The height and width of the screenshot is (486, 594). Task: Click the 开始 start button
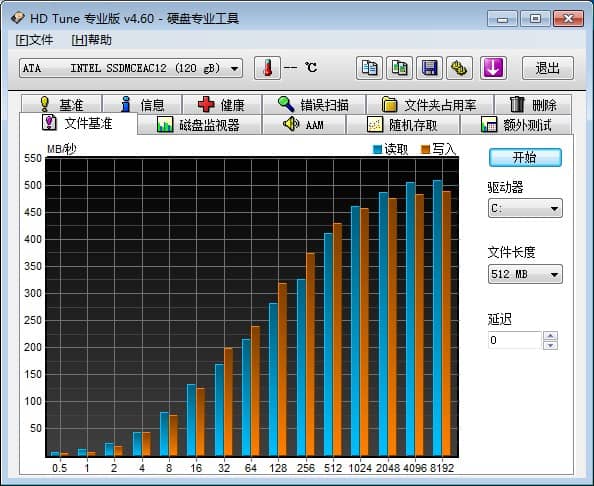tap(525, 157)
